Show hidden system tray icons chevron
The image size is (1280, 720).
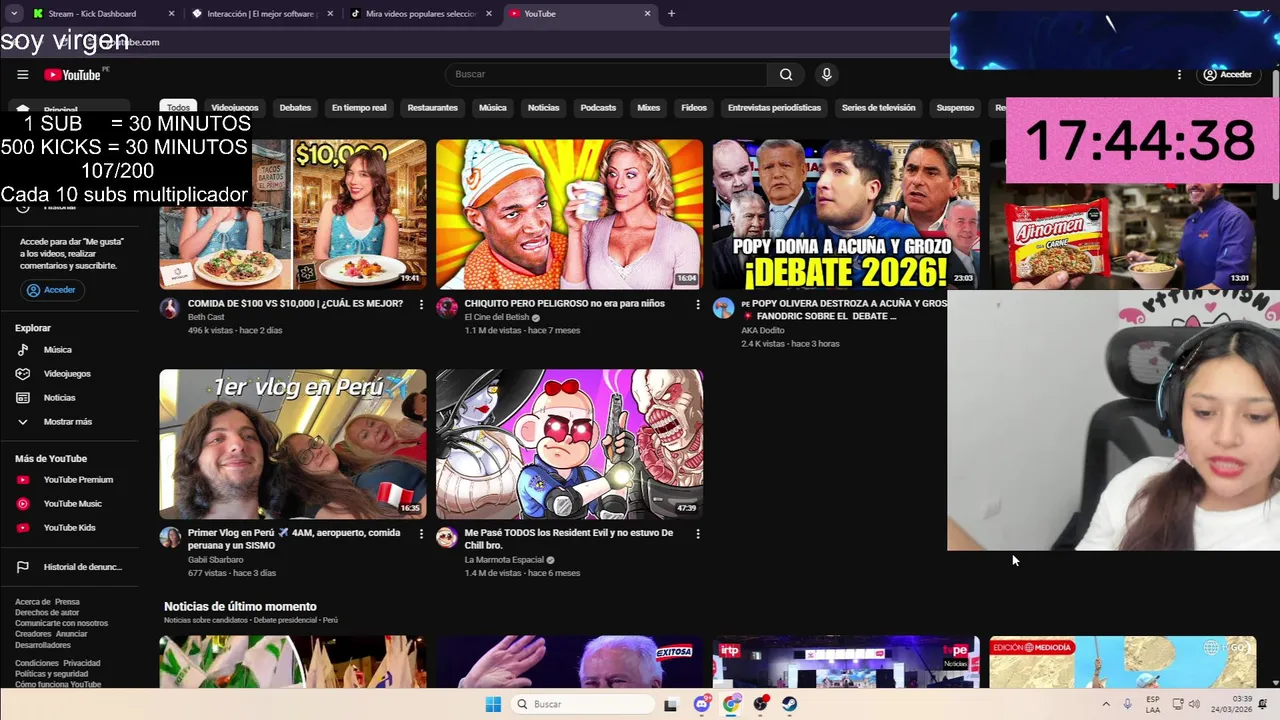coord(1106,704)
